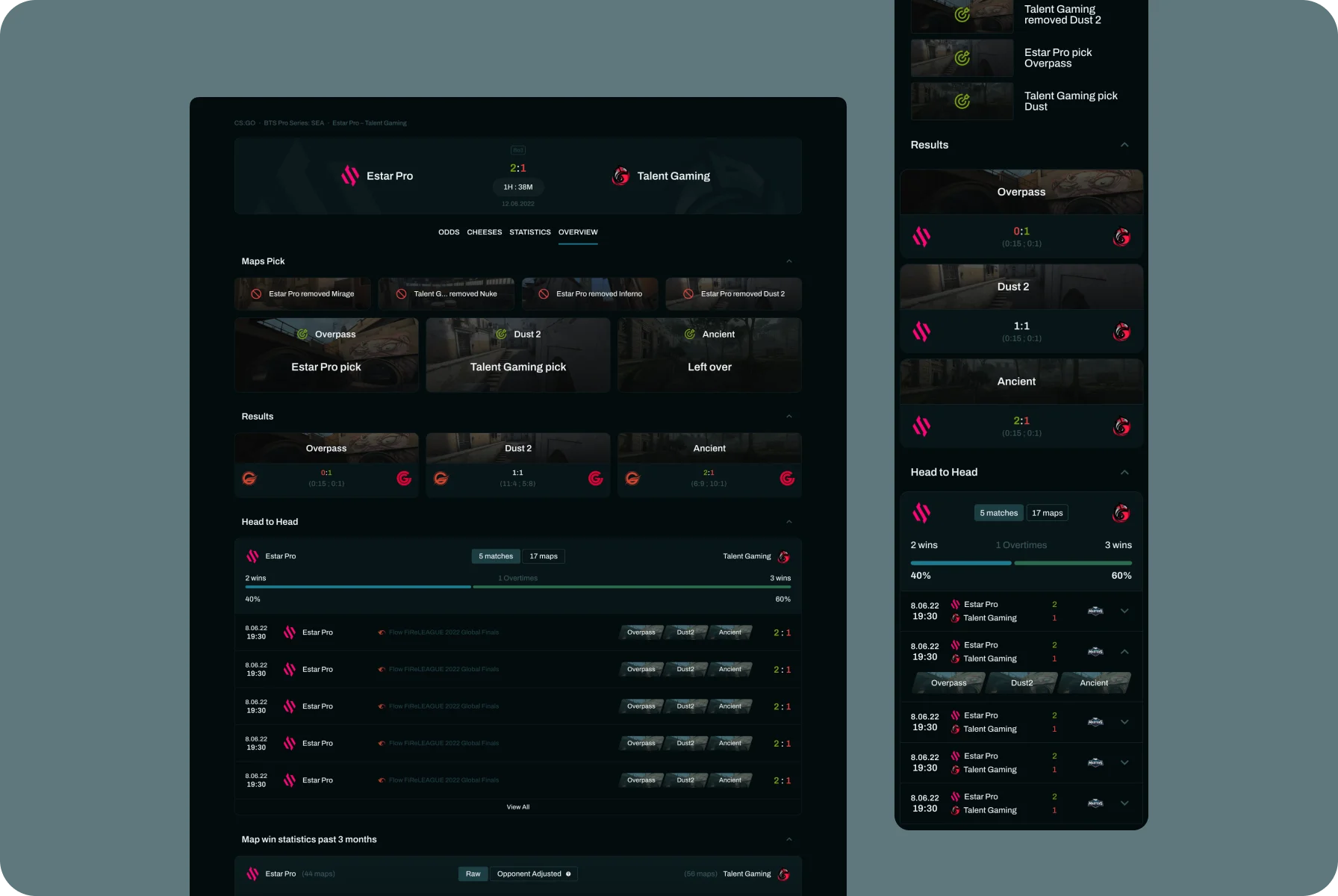Click the ban icon on Estar Pro removed Mirage
The height and width of the screenshot is (896, 1338).
(x=256, y=294)
